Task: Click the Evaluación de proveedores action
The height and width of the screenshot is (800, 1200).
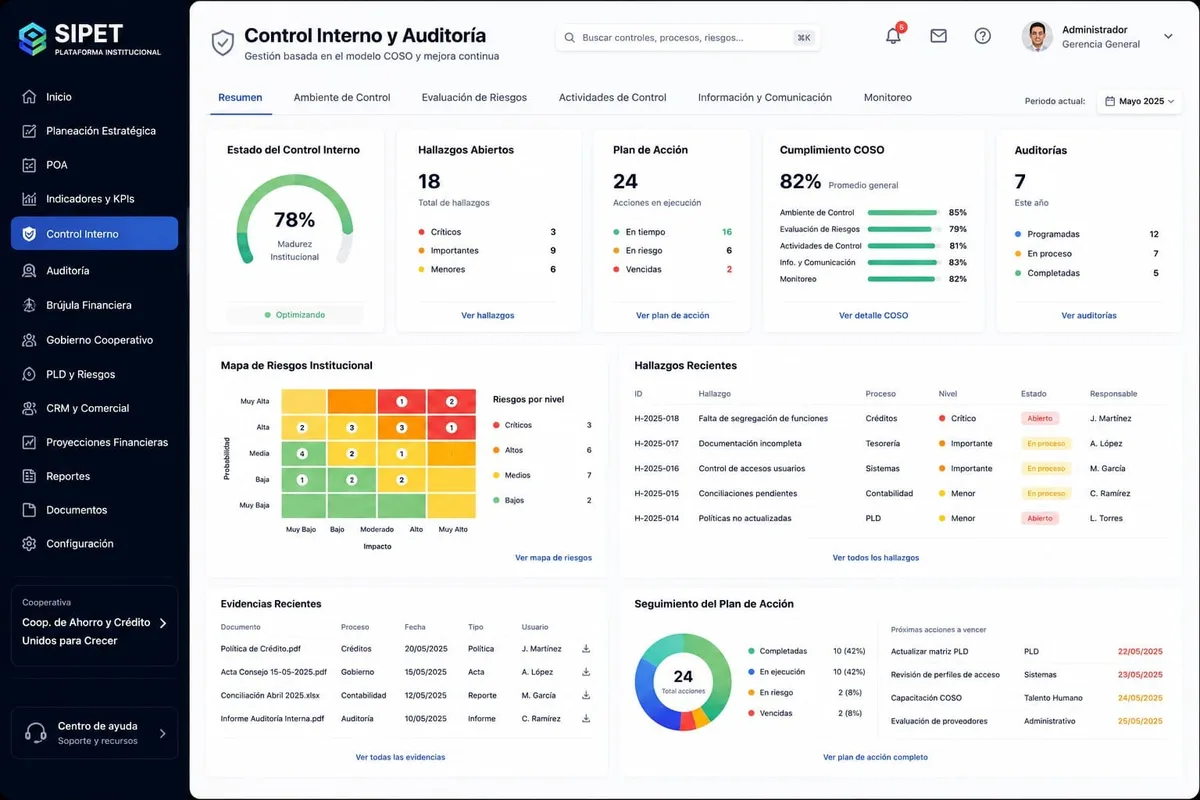Action: coord(939,721)
